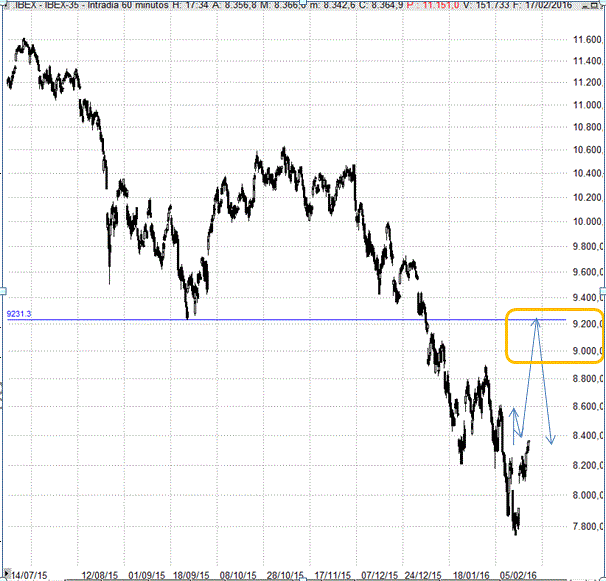The image size is (606, 581).
Task: Click the 8.800 price axis label
Action: pos(587,378)
